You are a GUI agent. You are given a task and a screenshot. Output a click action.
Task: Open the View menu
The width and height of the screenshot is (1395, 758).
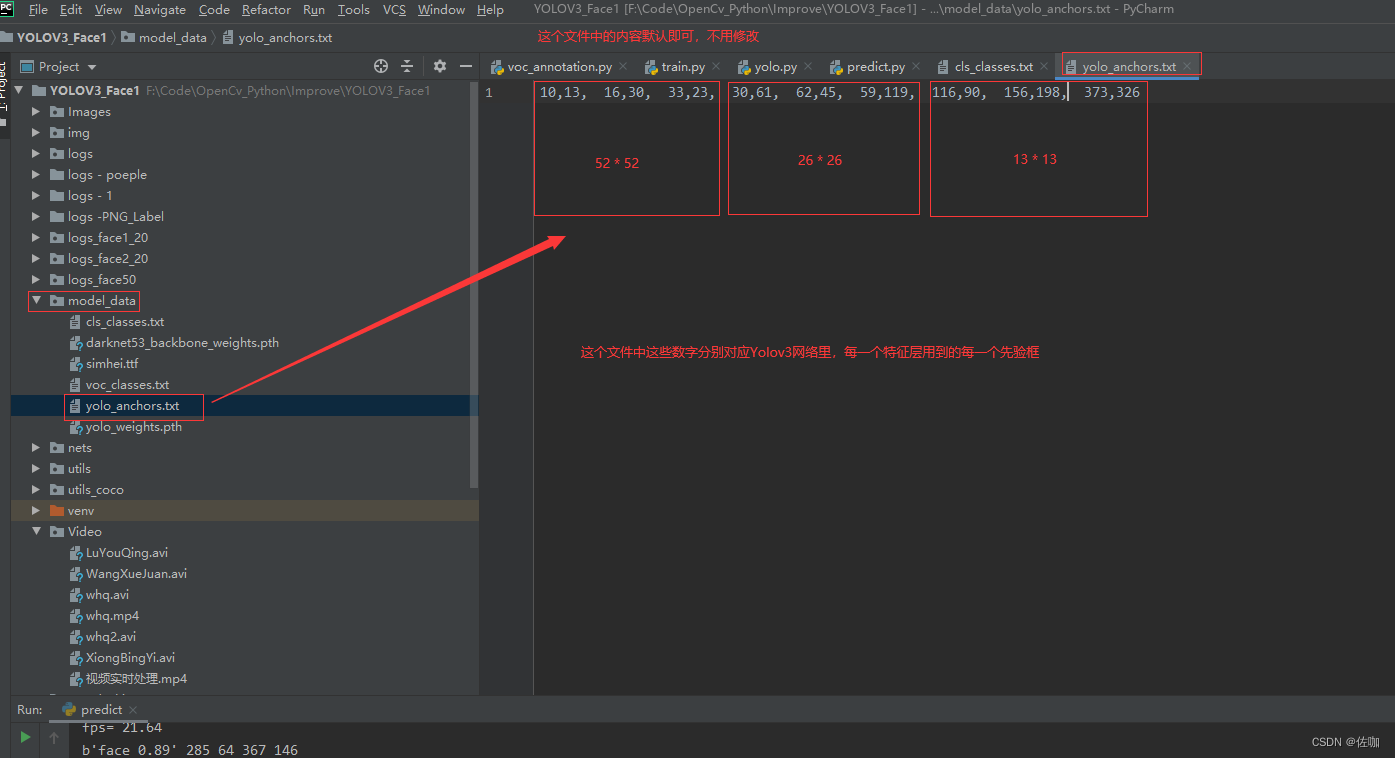108,9
